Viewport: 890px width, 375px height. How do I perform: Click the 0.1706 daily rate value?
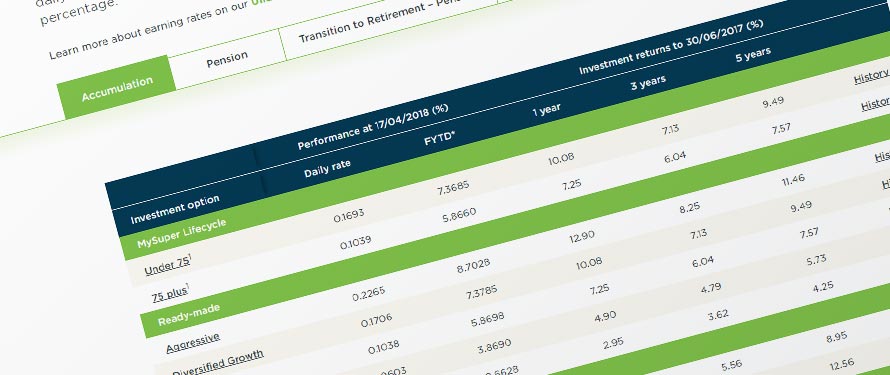376,321
